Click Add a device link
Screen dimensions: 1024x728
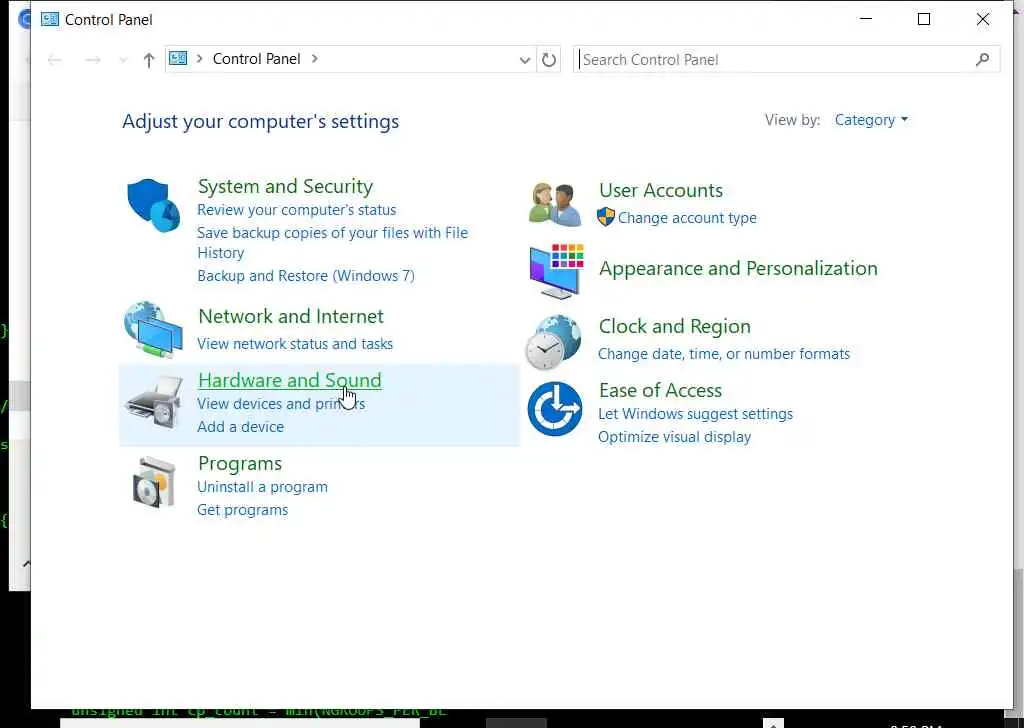pos(240,426)
